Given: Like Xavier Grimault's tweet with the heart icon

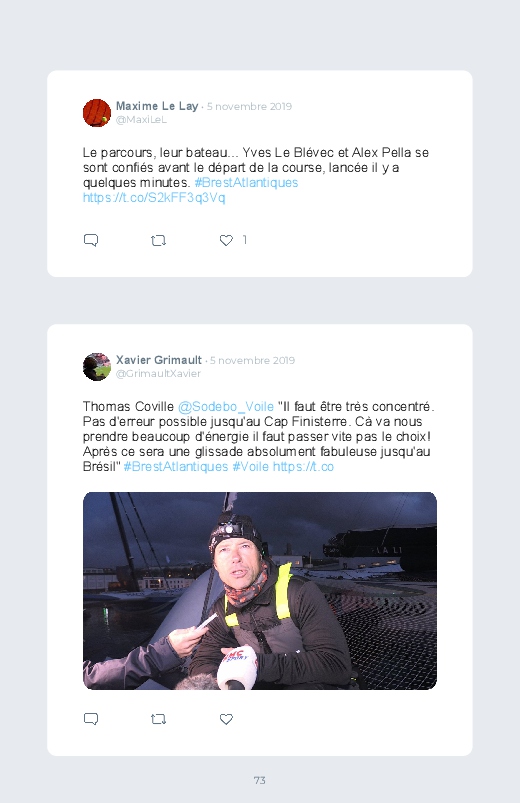Looking at the screenshot, I should (x=226, y=719).
